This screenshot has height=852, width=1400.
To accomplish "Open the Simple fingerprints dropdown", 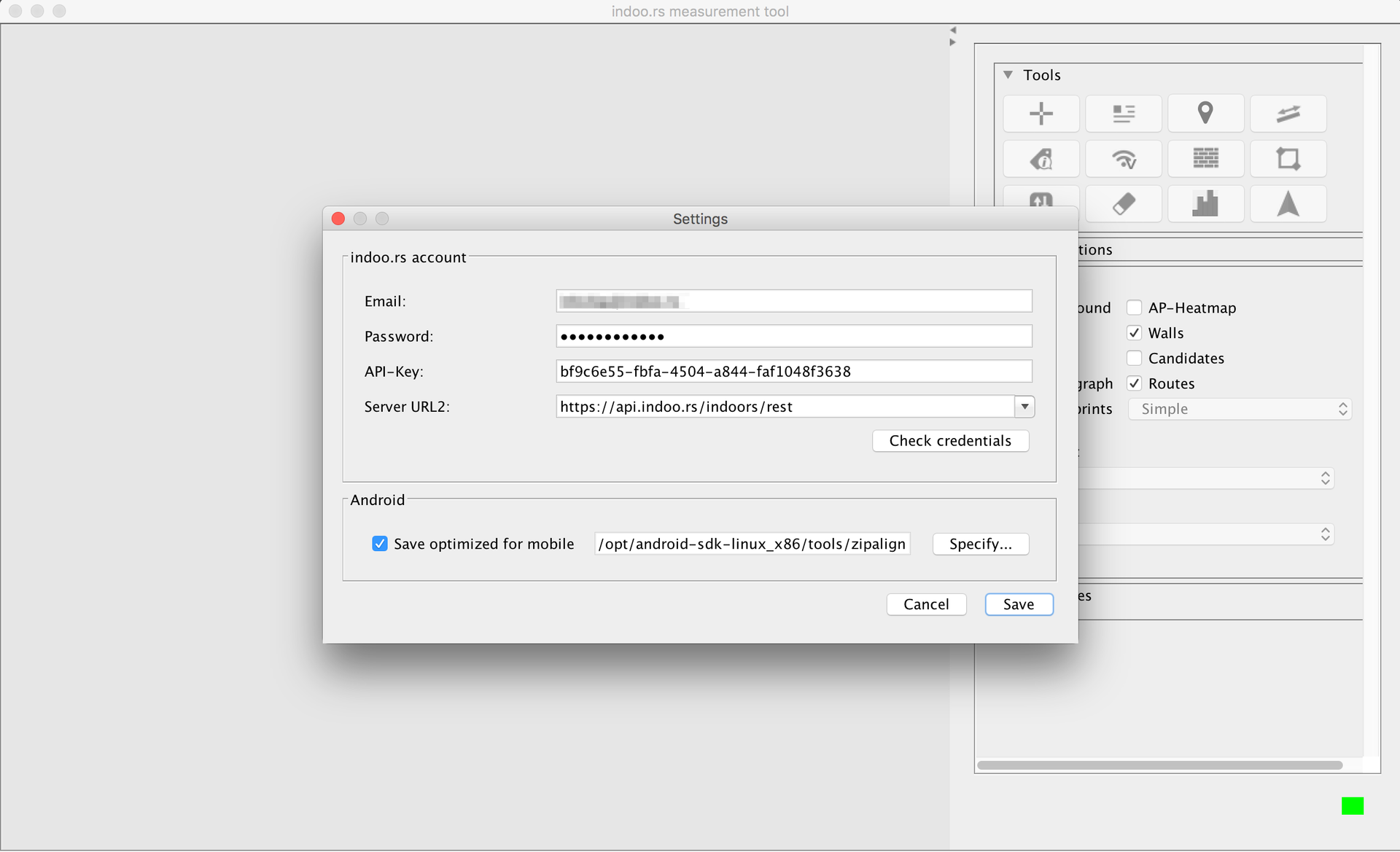I will pos(1240,409).
